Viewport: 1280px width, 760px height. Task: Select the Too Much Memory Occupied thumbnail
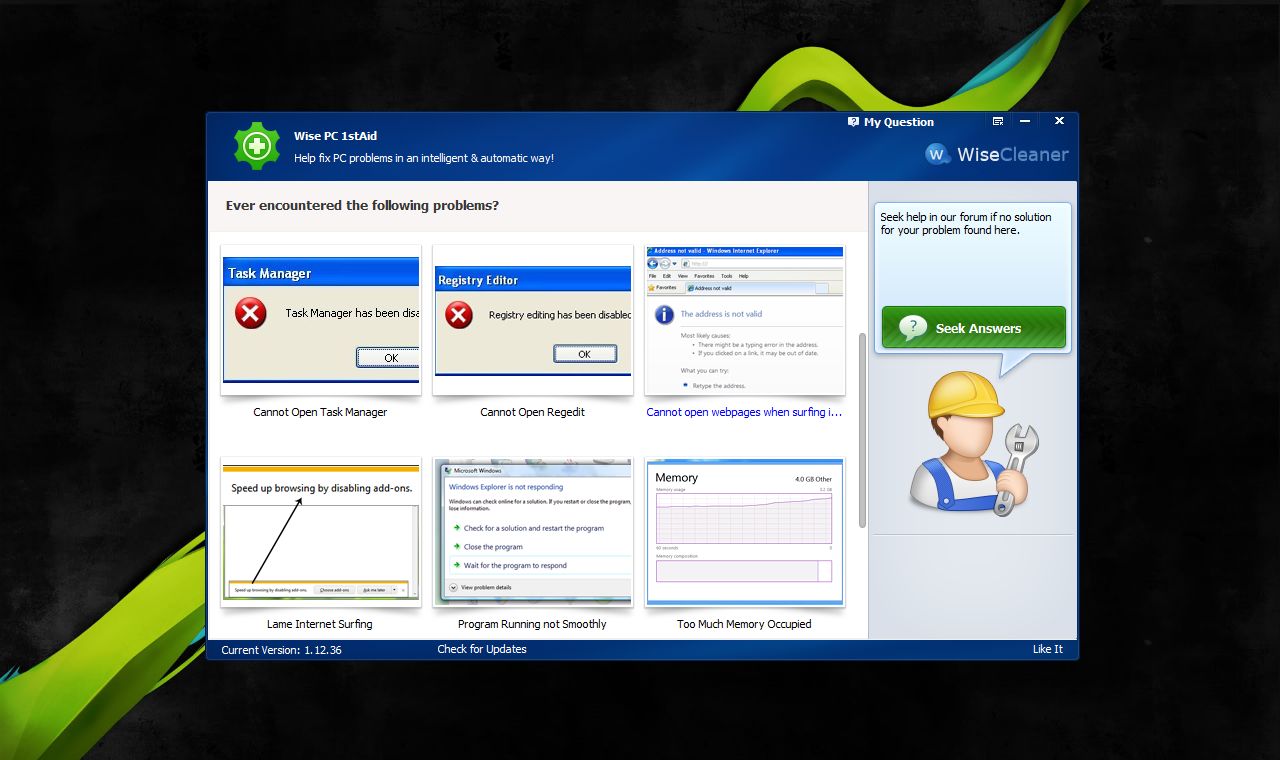pyautogui.click(x=744, y=531)
